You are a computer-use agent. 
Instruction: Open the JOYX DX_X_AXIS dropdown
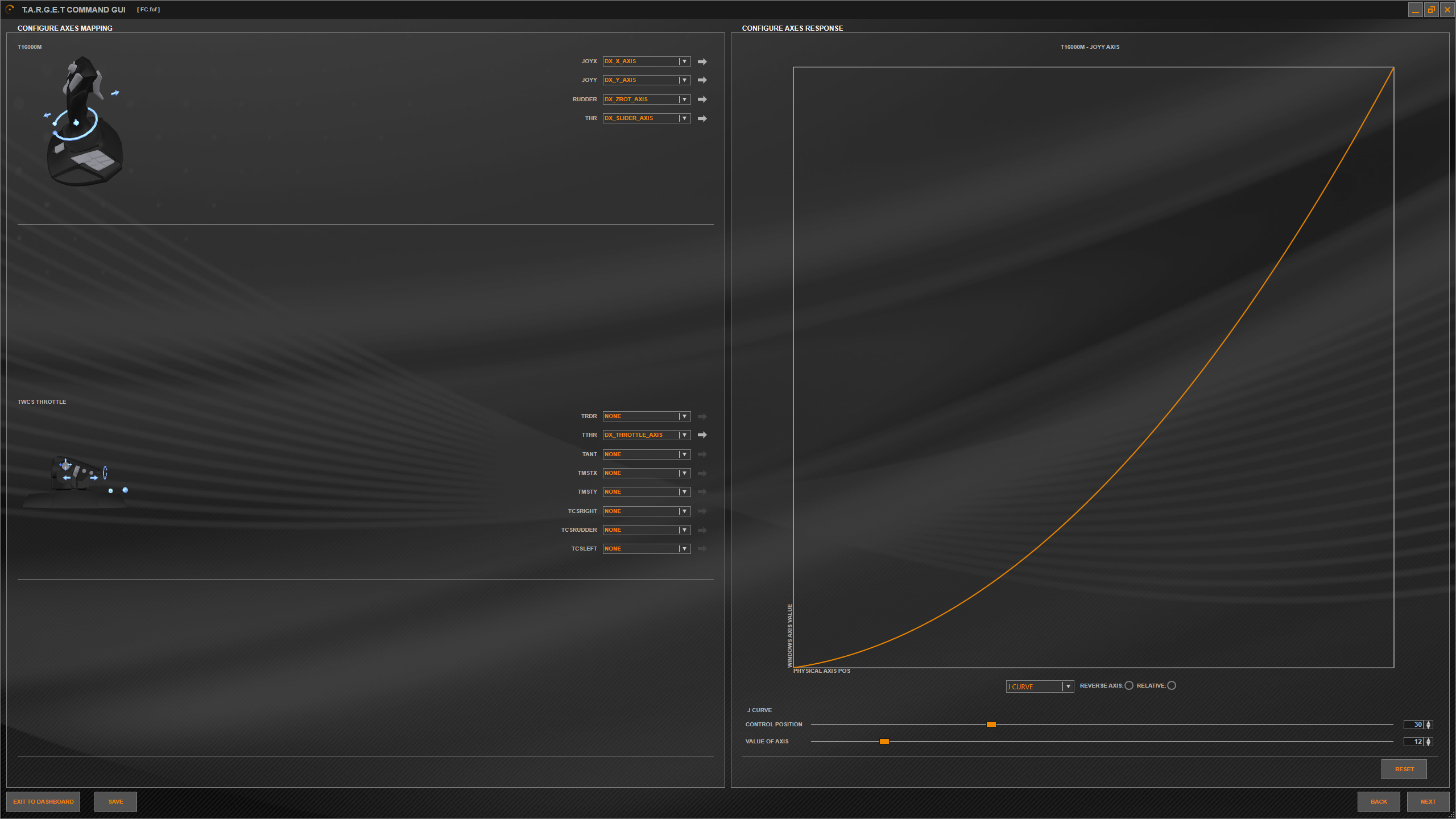(647, 61)
